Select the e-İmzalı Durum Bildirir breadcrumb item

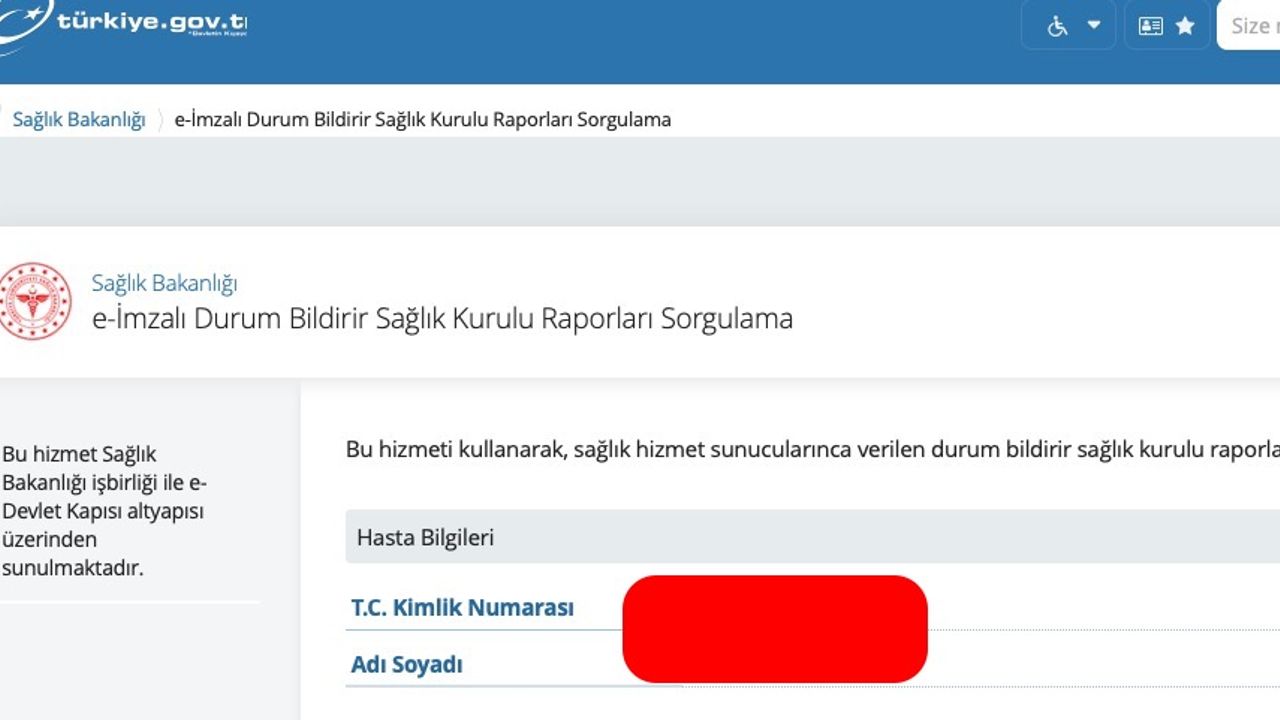click(x=422, y=120)
